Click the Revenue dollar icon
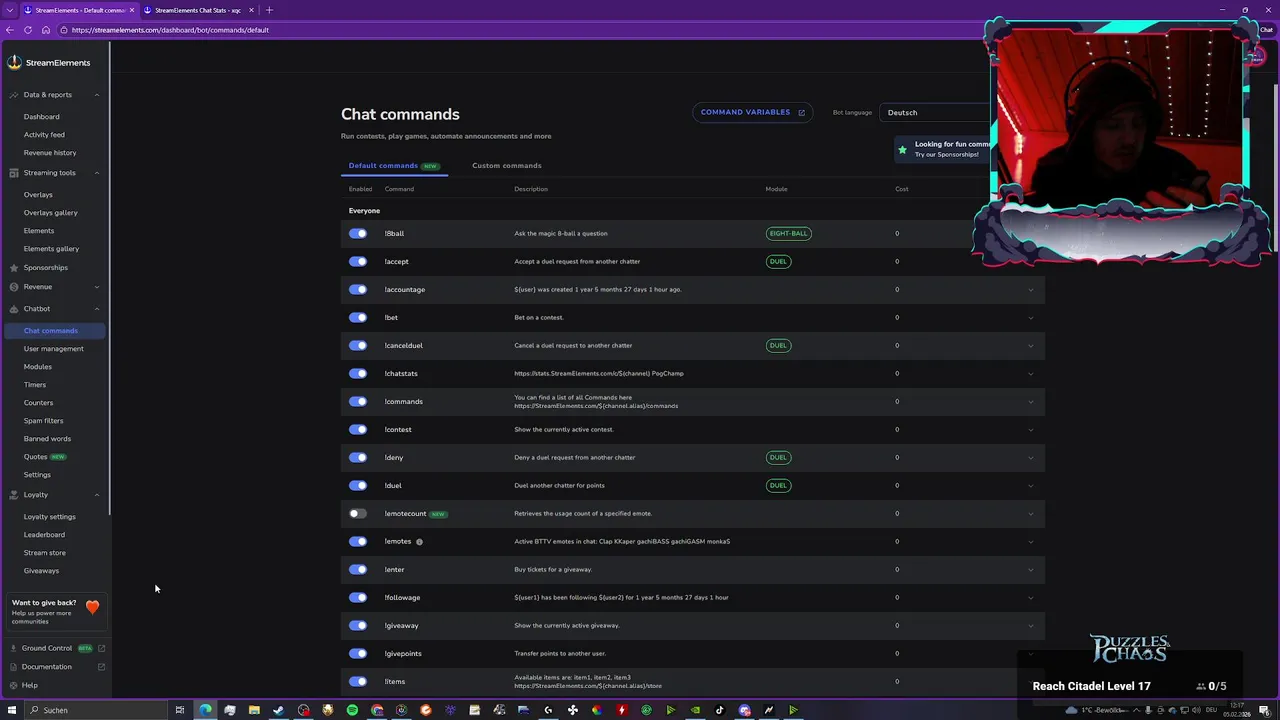 coord(14,287)
